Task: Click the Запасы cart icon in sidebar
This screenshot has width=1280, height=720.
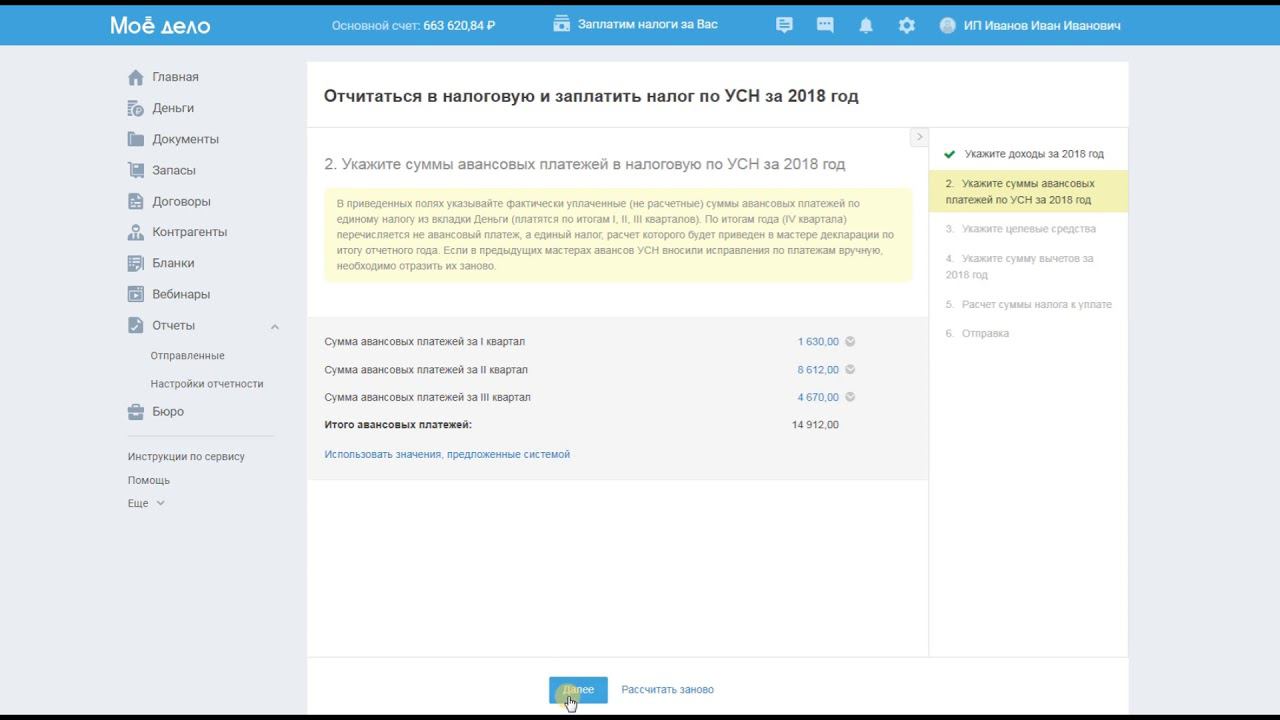Action: point(136,170)
